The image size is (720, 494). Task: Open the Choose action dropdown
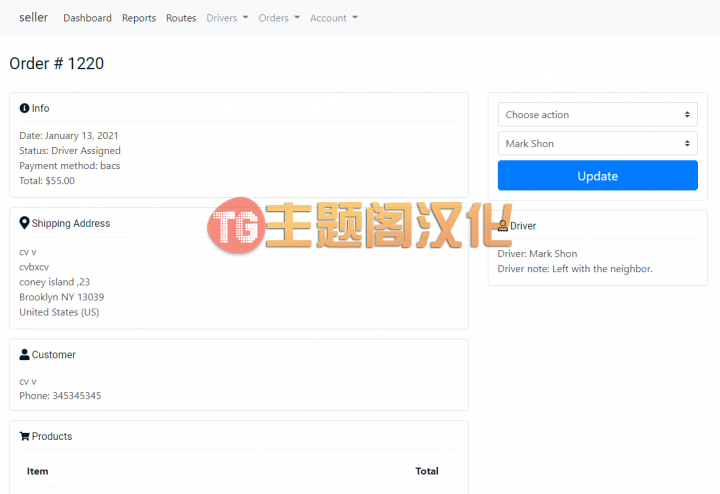point(597,114)
